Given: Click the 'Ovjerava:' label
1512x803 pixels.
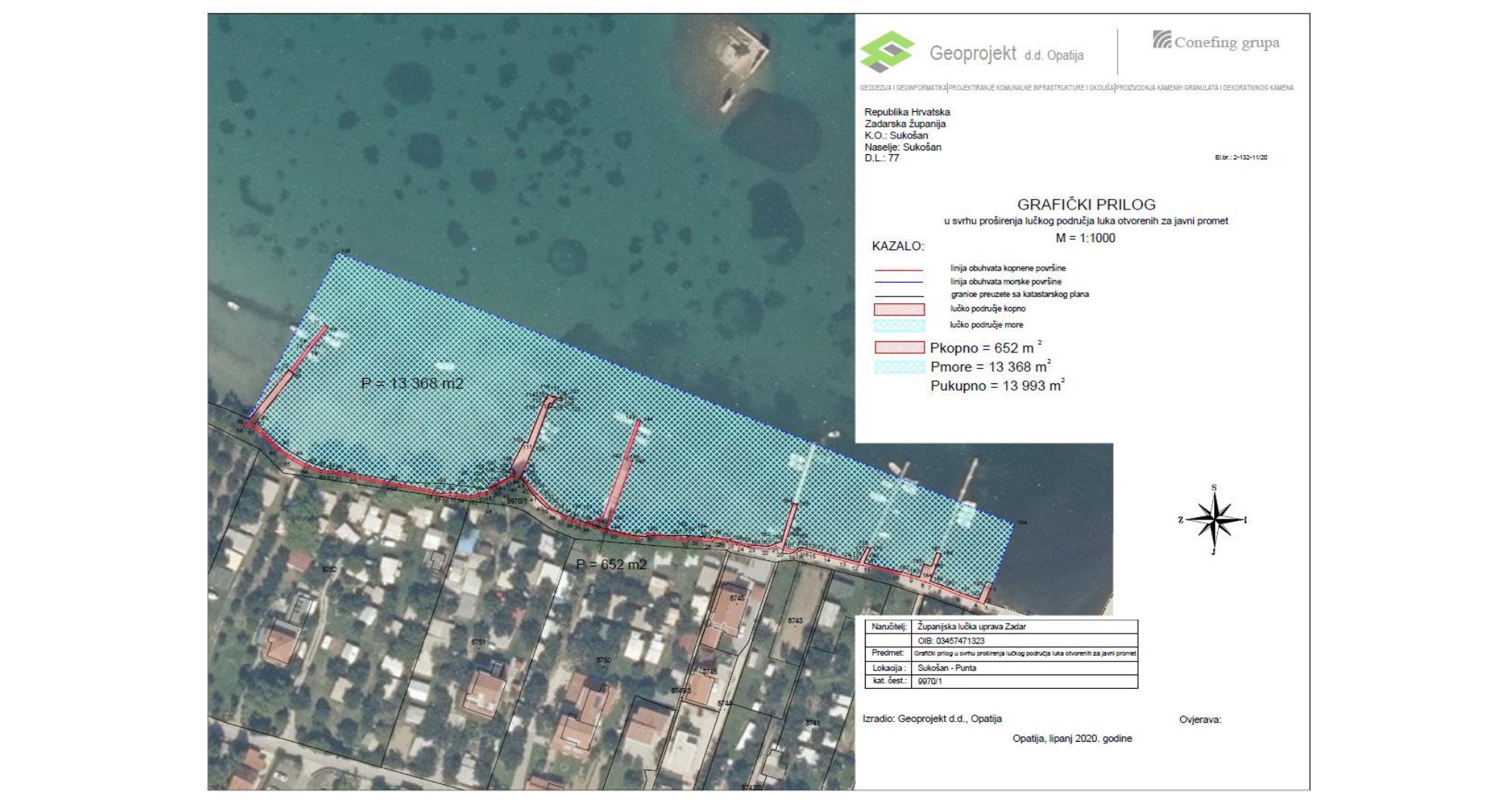Looking at the screenshot, I should [1201, 720].
